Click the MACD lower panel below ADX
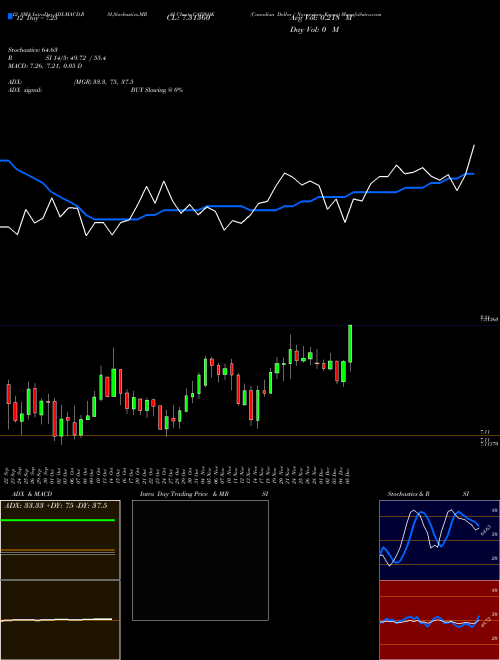 point(60,620)
